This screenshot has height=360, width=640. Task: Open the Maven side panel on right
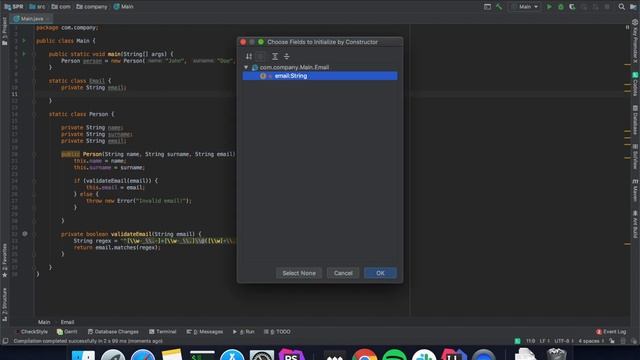(635, 191)
